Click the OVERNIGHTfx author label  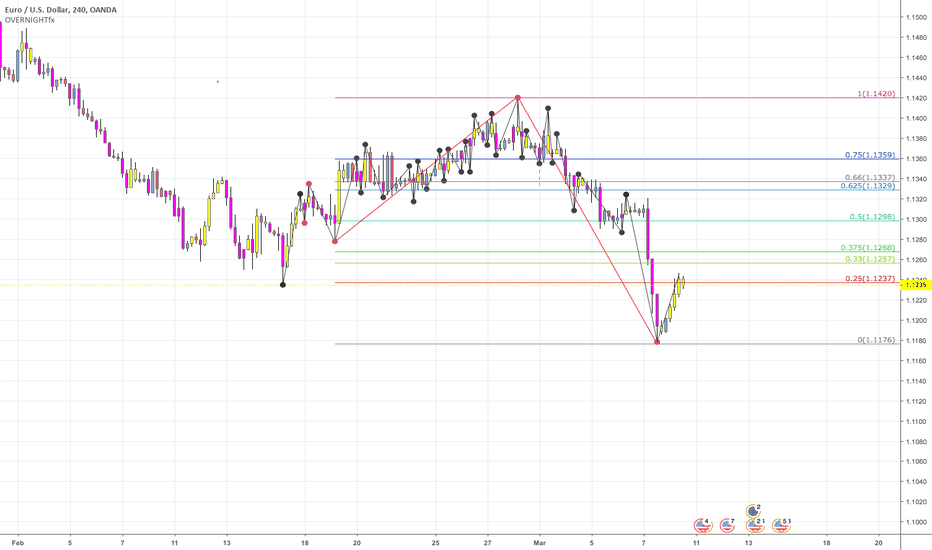pos(30,20)
